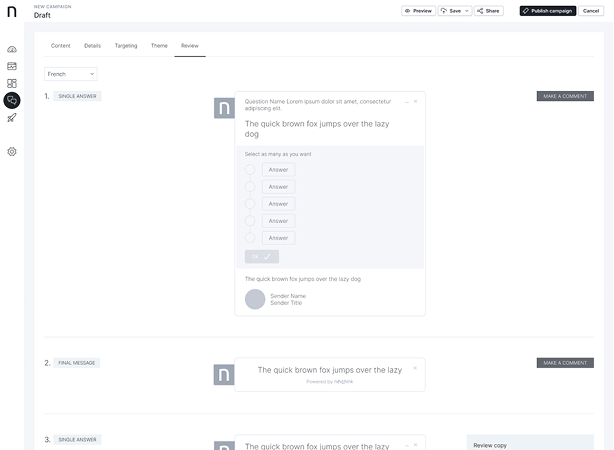614x450 pixels.
Task: Select the fifth Answer radio circle
Action: 250,238
